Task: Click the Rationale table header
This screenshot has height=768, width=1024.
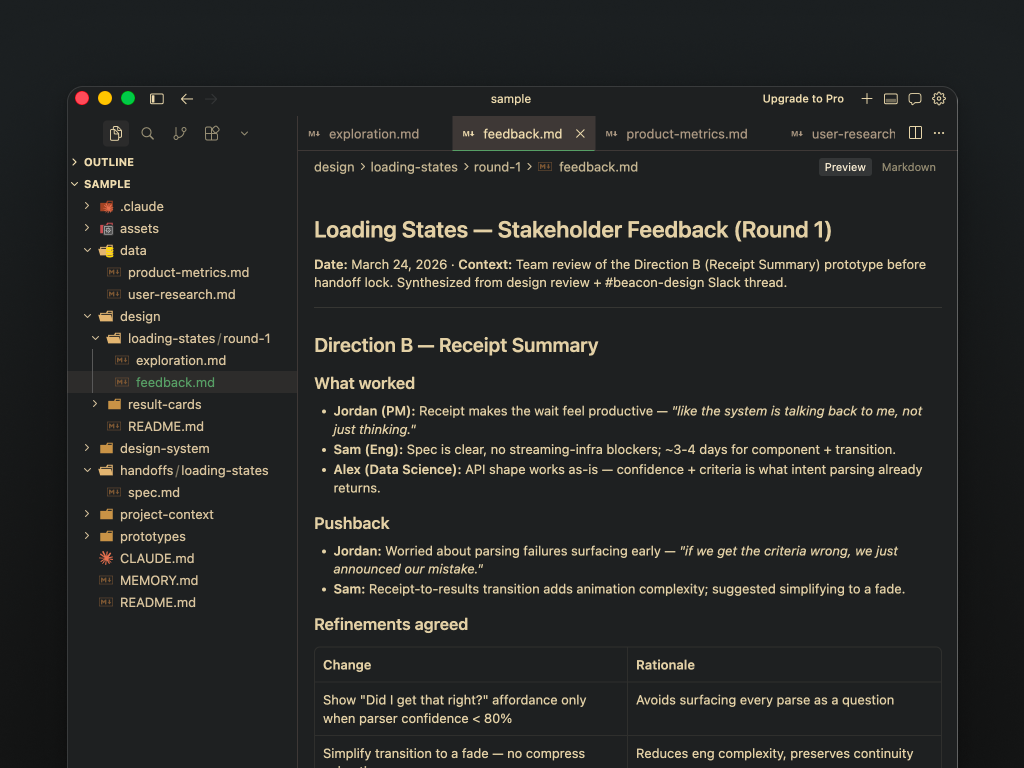Action: coord(665,665)
